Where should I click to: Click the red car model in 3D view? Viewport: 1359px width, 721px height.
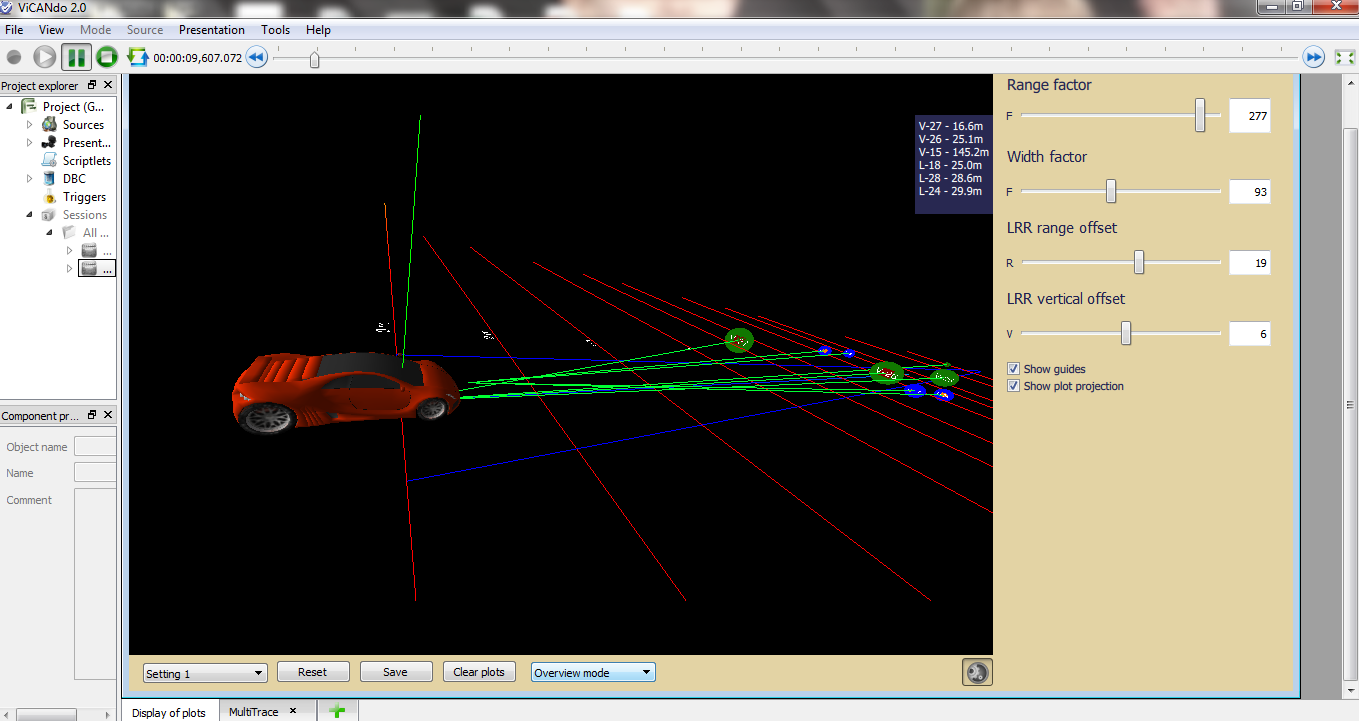(x=345, y=391)
